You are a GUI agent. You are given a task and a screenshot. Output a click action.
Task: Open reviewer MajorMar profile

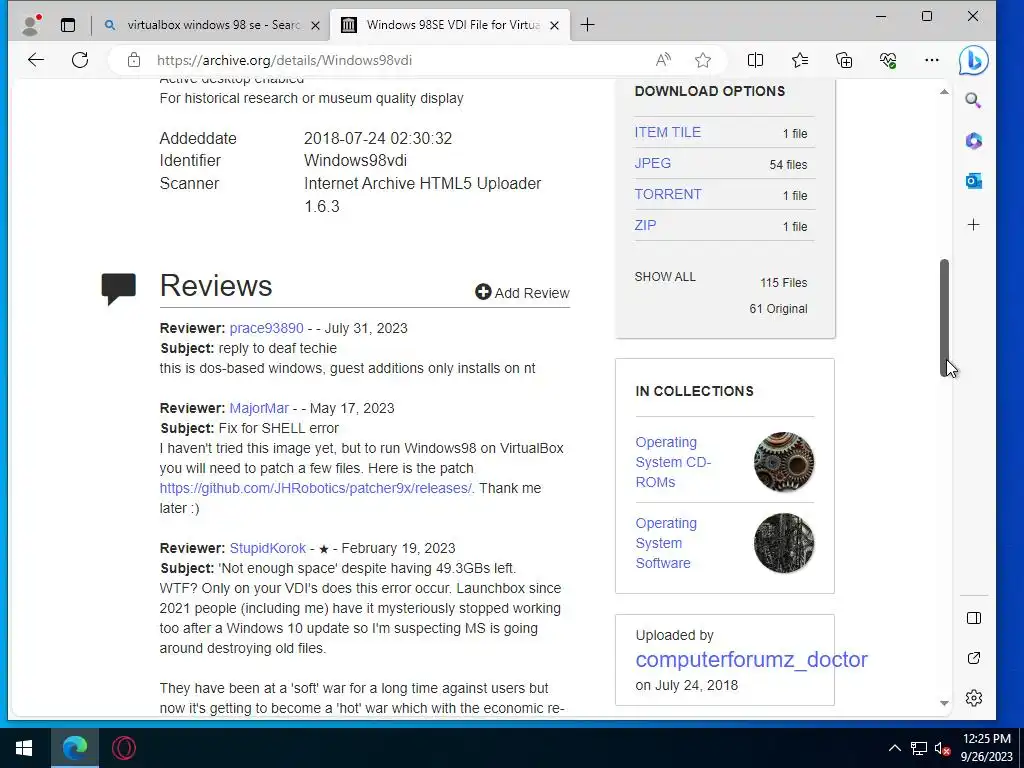(259, 408)
